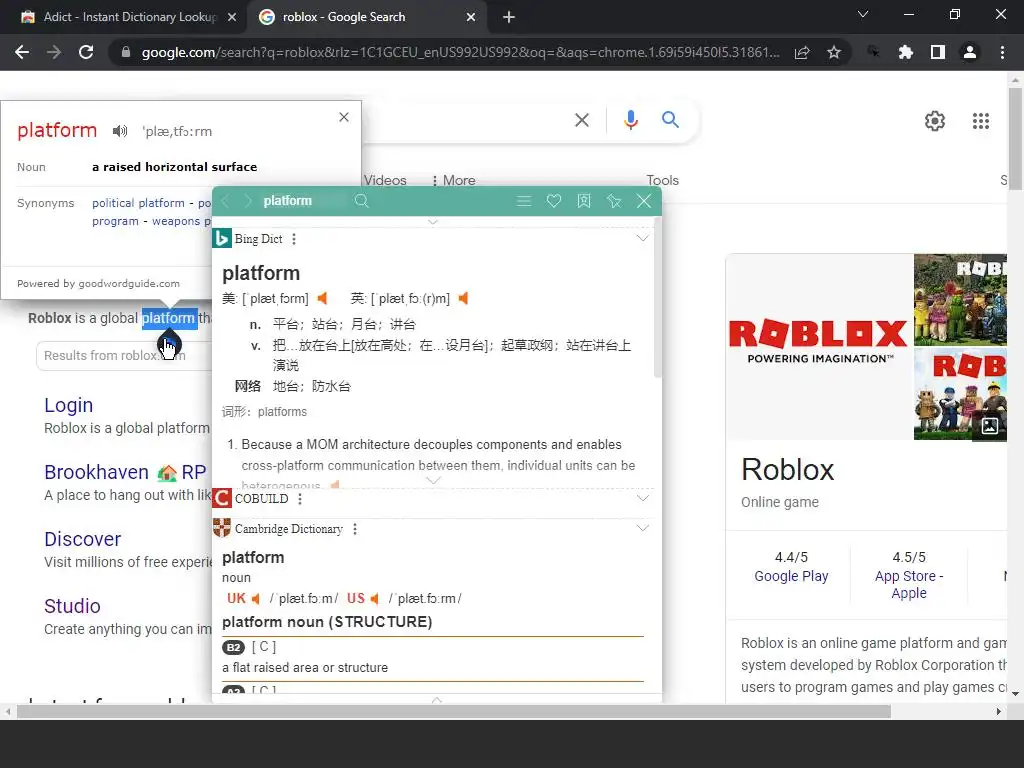
Task: Select the roblox Google Search tab
Action: 366,17
